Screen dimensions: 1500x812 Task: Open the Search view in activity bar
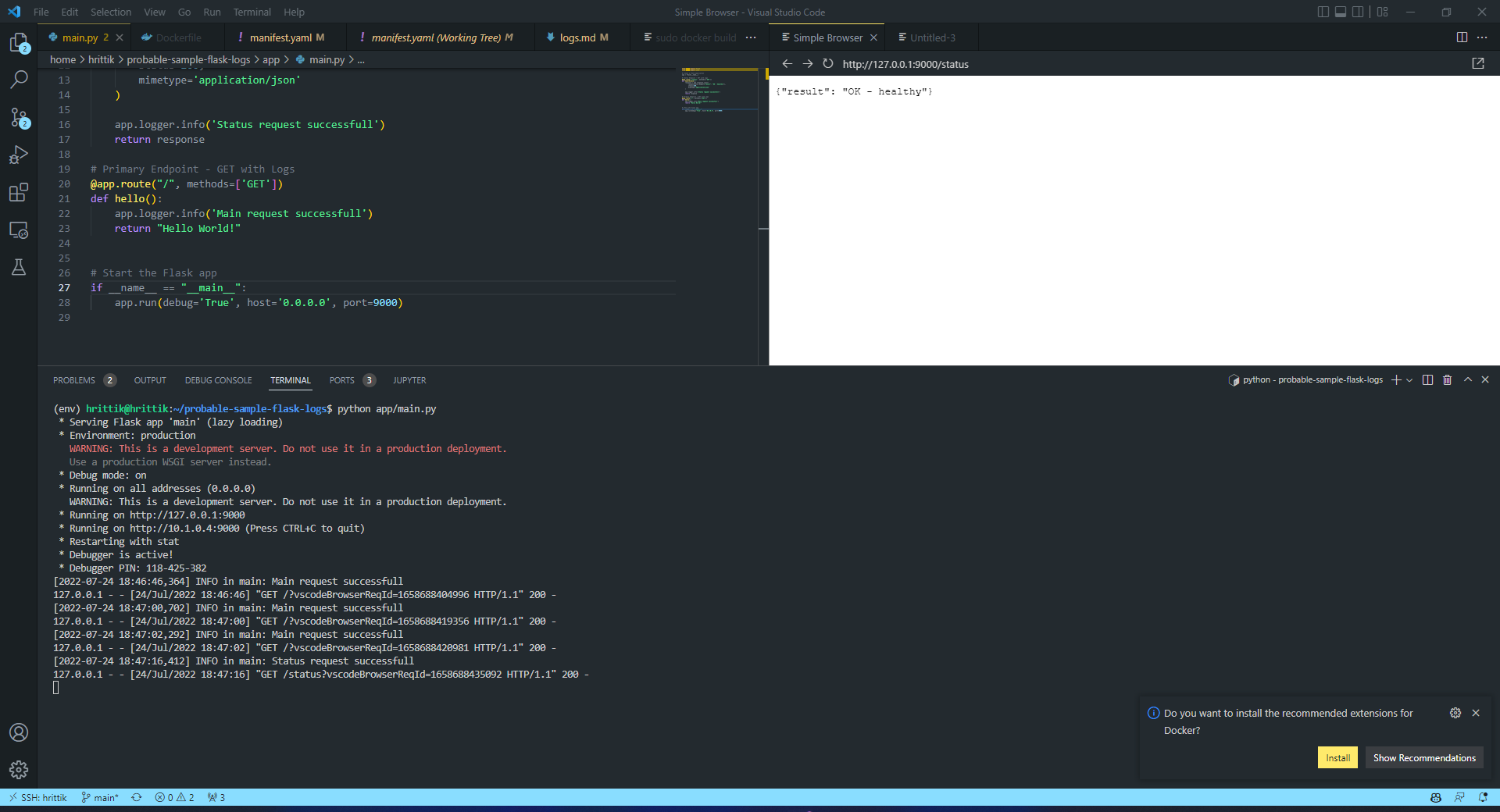pyautogui.click(x=19, y=80)
